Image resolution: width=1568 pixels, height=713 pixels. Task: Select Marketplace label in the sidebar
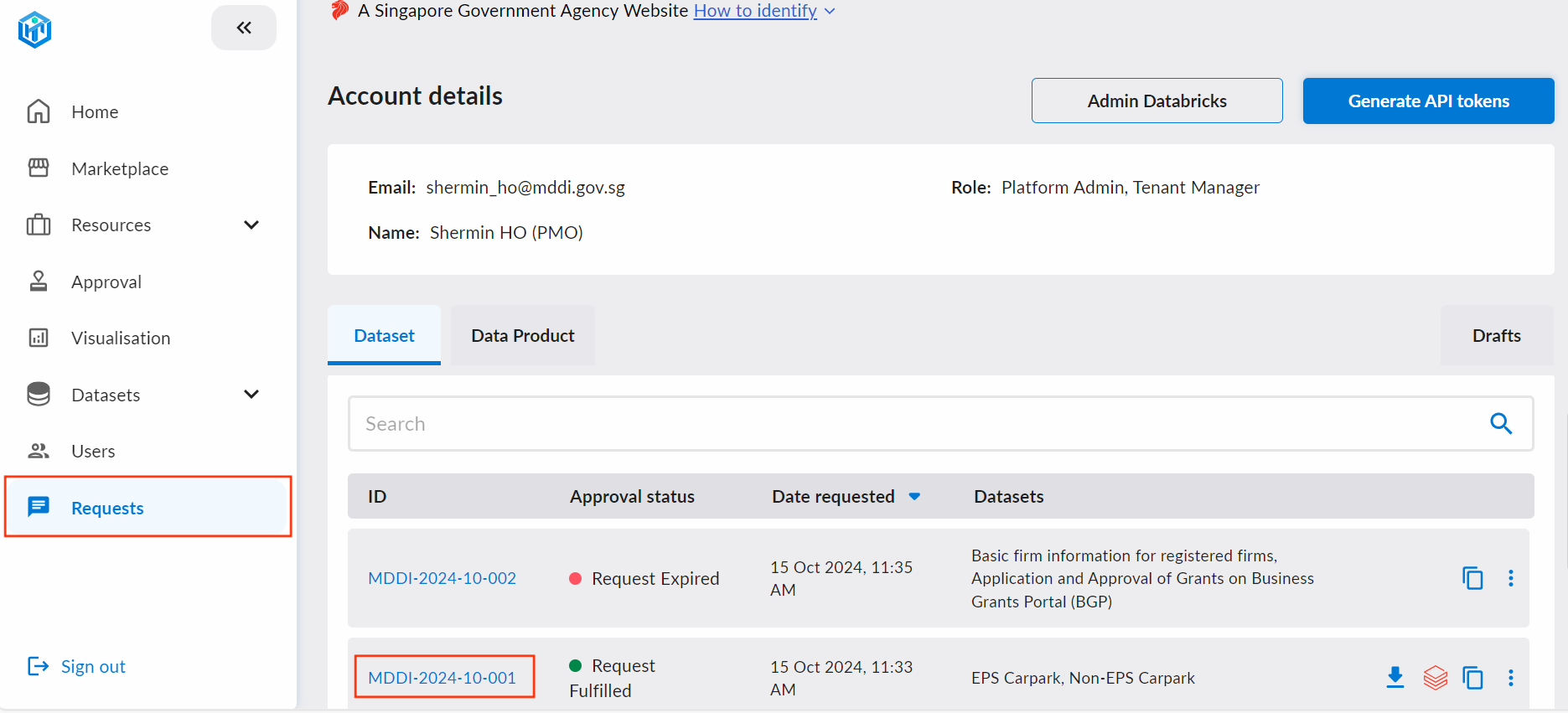pyautogui.click(x=120, y=168)
